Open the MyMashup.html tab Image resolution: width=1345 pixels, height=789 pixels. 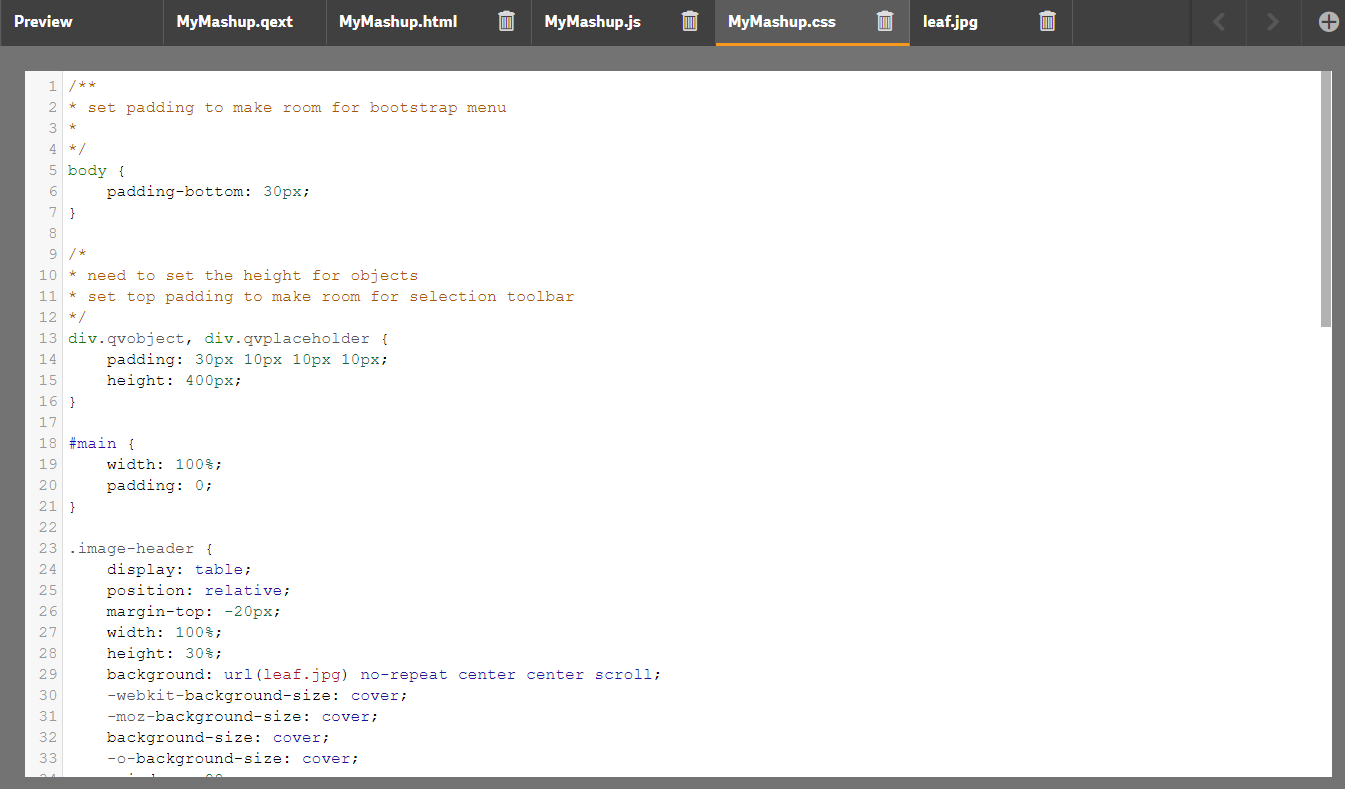coord(398,21)
